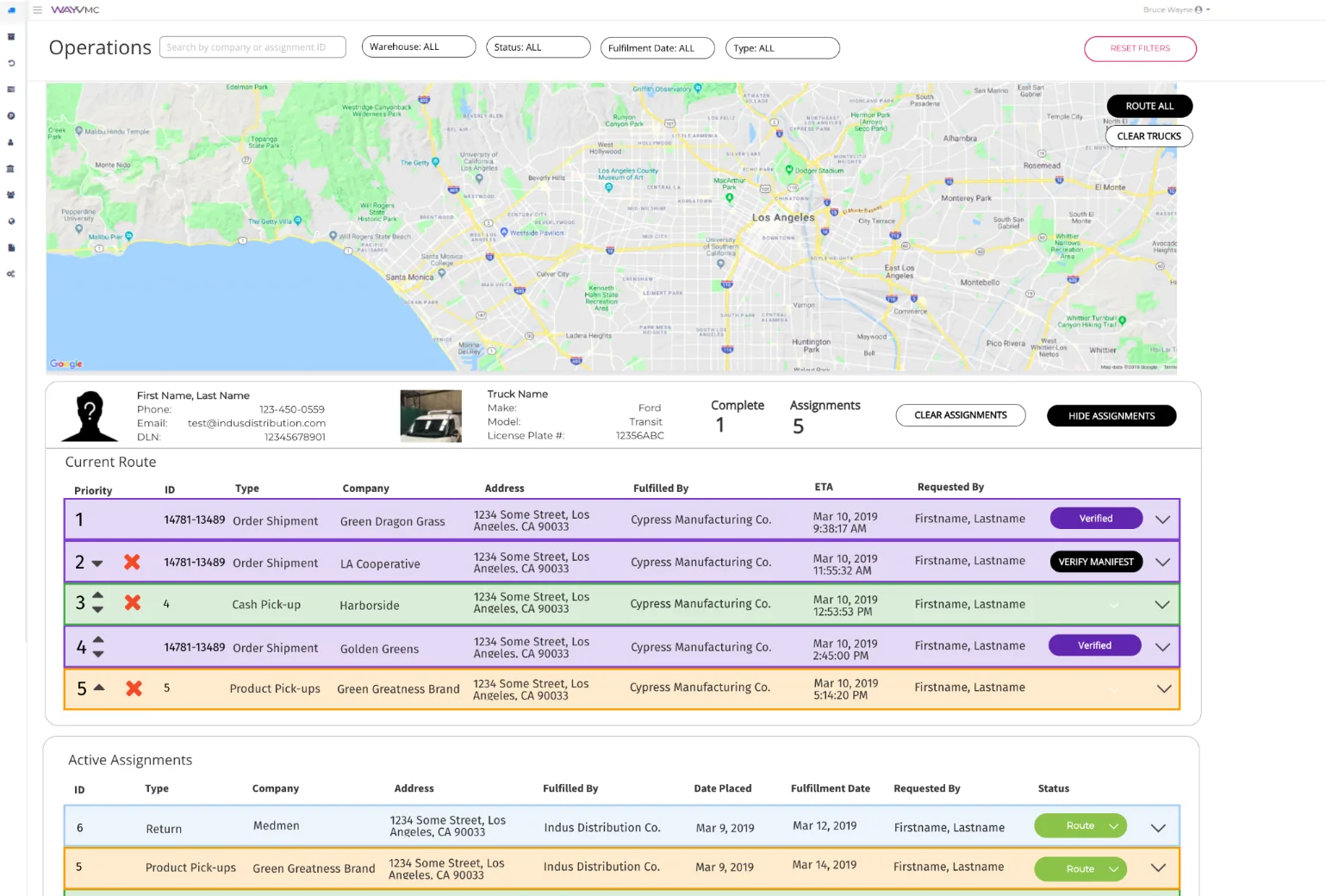The height and width of the screenshot is (896, 1326).
Task: Click Verified badge on Golden Greens row
Action: 1094,645
